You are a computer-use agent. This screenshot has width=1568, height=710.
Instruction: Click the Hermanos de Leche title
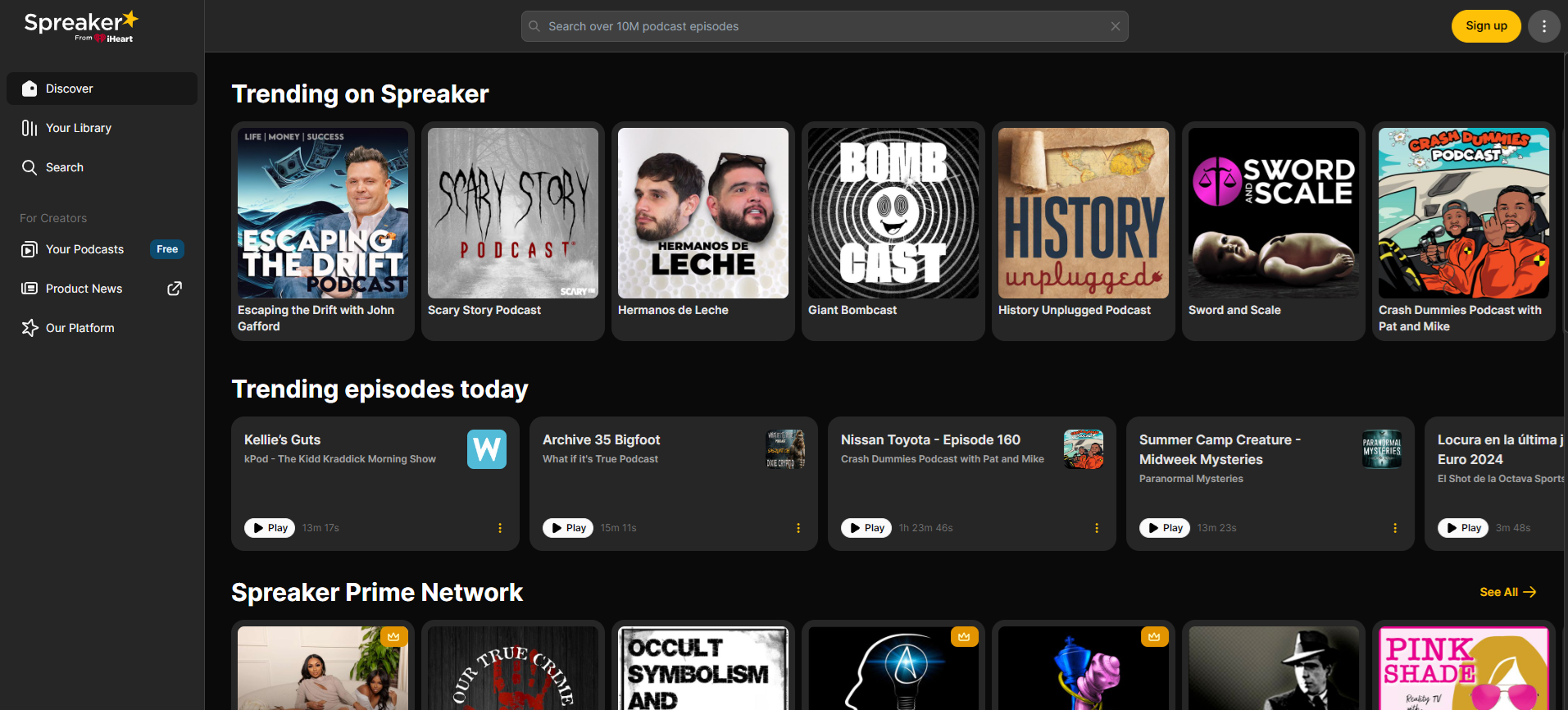(x=673, y=310)
